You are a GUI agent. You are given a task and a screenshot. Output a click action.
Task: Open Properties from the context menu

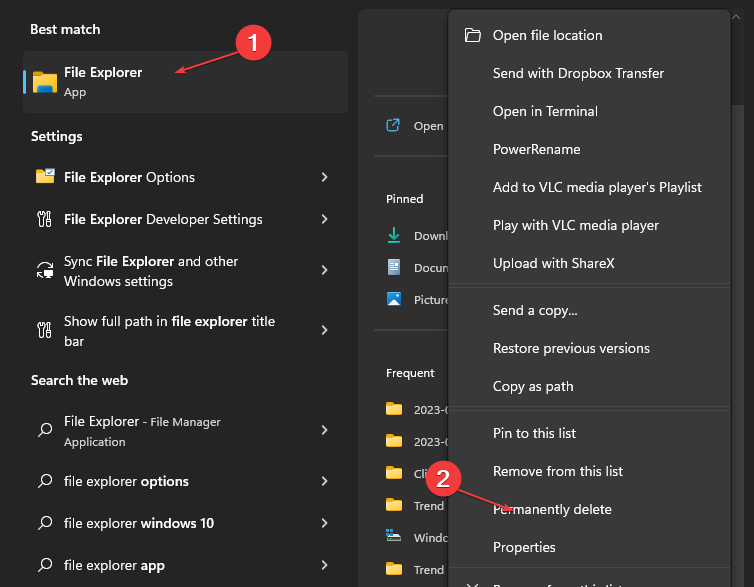(x=524, y=547)
